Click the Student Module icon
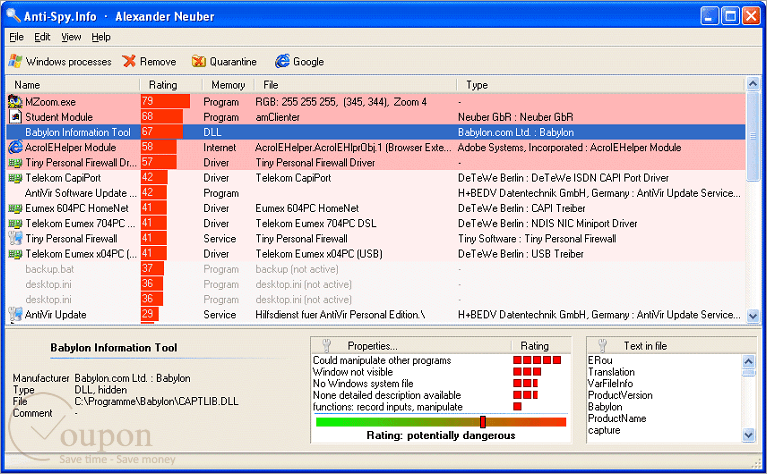 16,117
